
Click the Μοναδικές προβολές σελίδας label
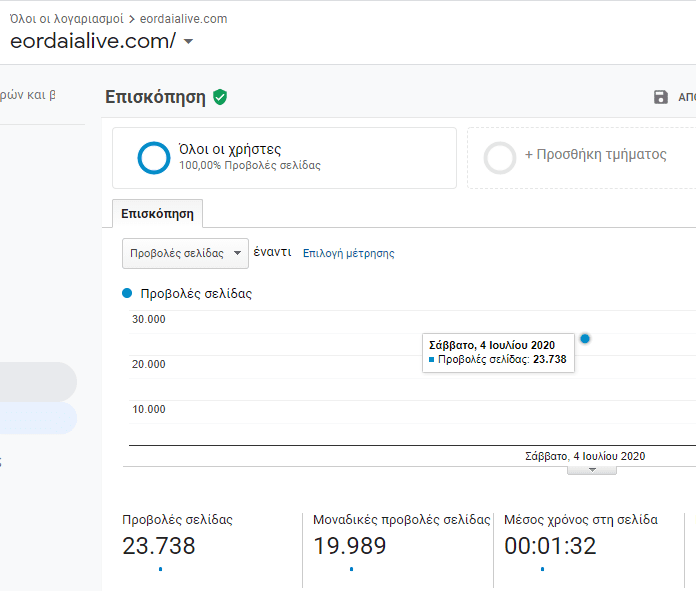(402, 520)
